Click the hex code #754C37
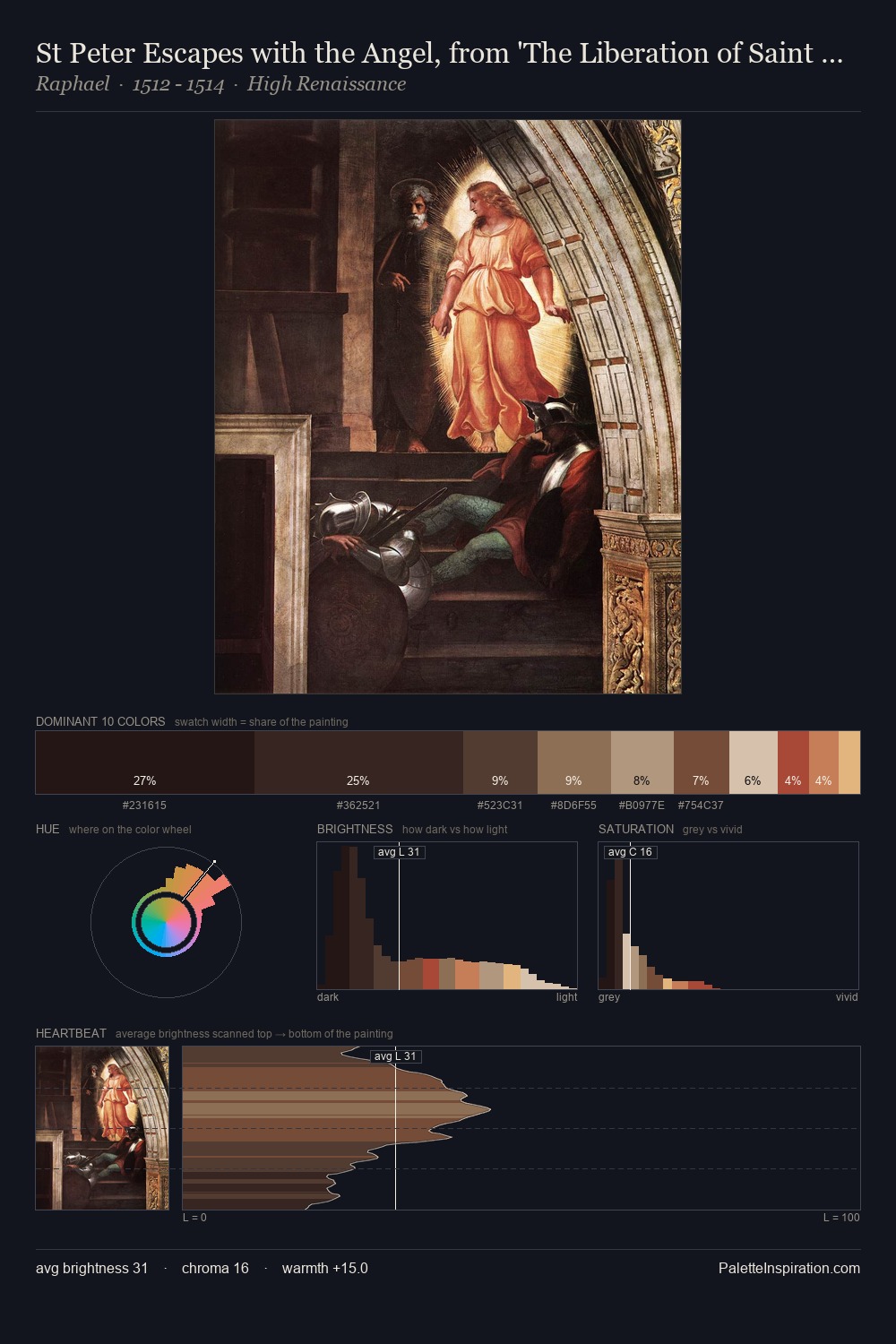The width and height of the screenshot is (896, 1344). coord(701,806)
